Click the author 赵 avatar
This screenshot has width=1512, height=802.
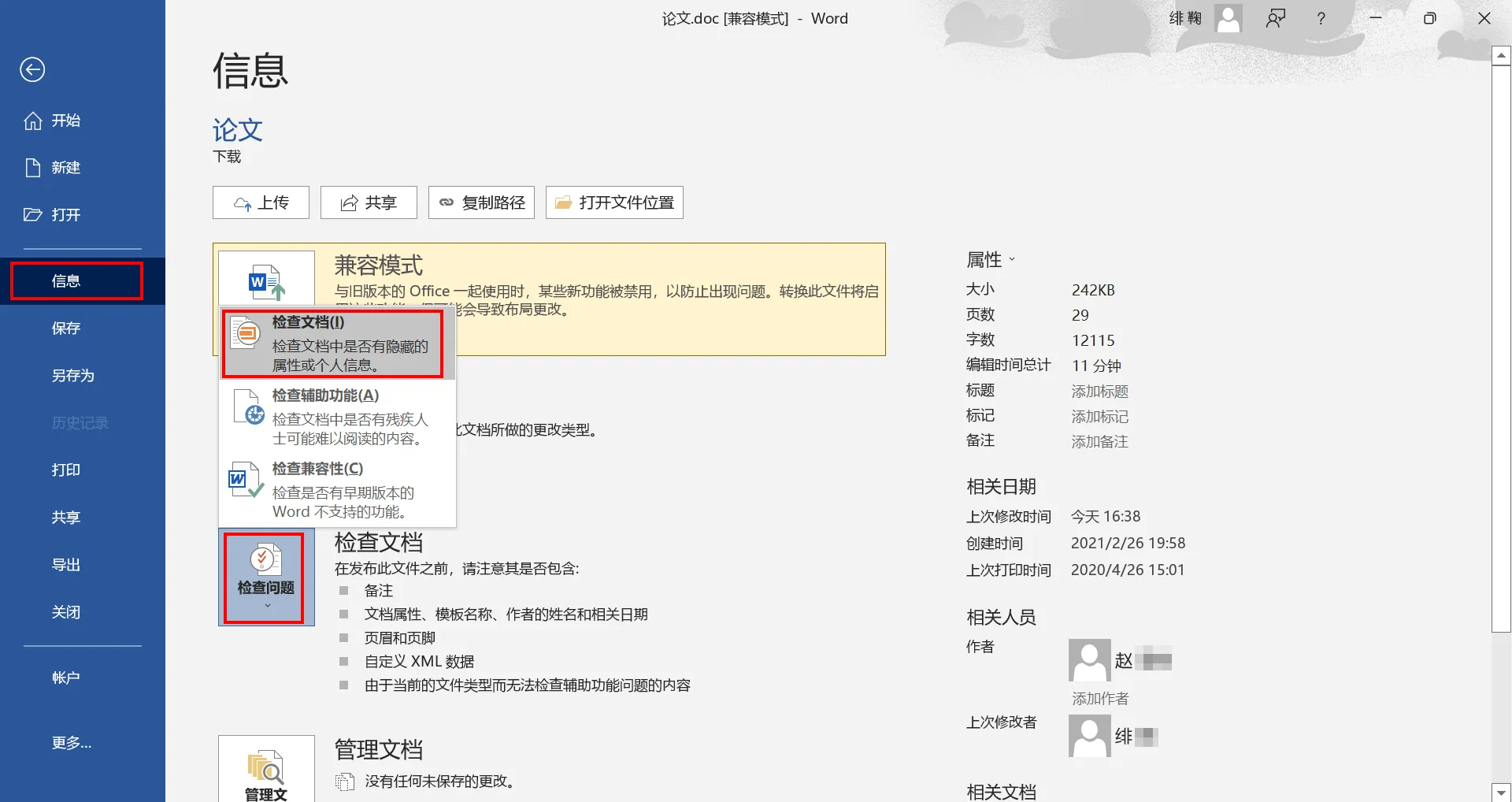[1090, 660]
